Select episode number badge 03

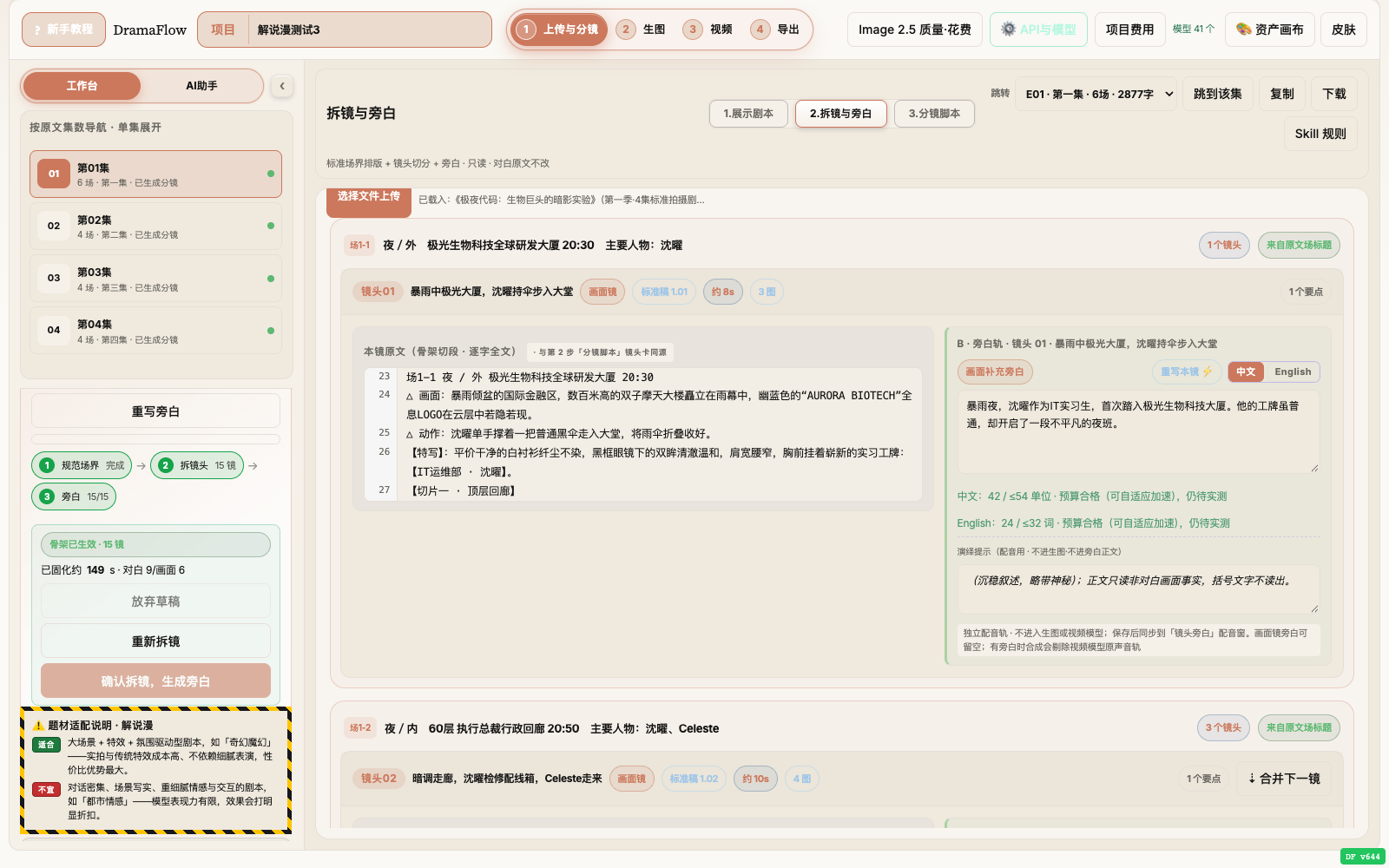(54, 278)
